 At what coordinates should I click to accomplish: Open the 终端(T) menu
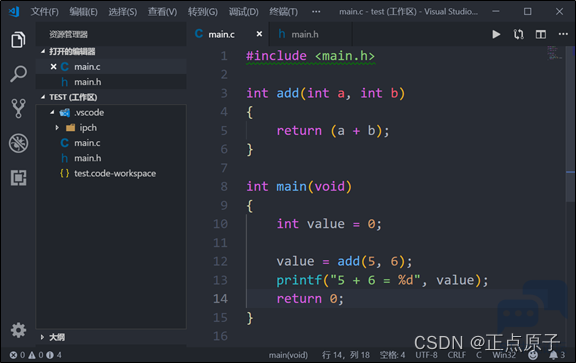tap(283, 12)
